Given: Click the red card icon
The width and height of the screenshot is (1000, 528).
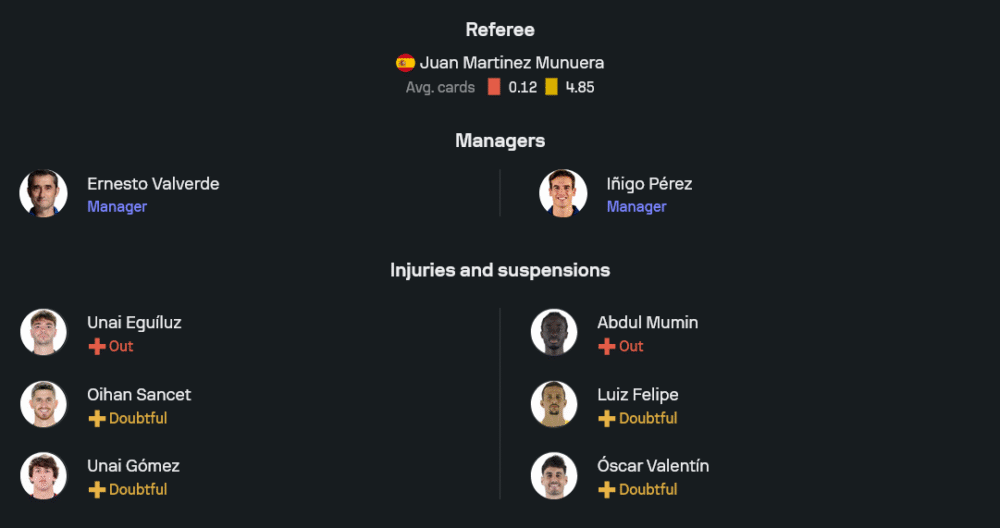Looking at the screenshot, I should coord(494,87).
